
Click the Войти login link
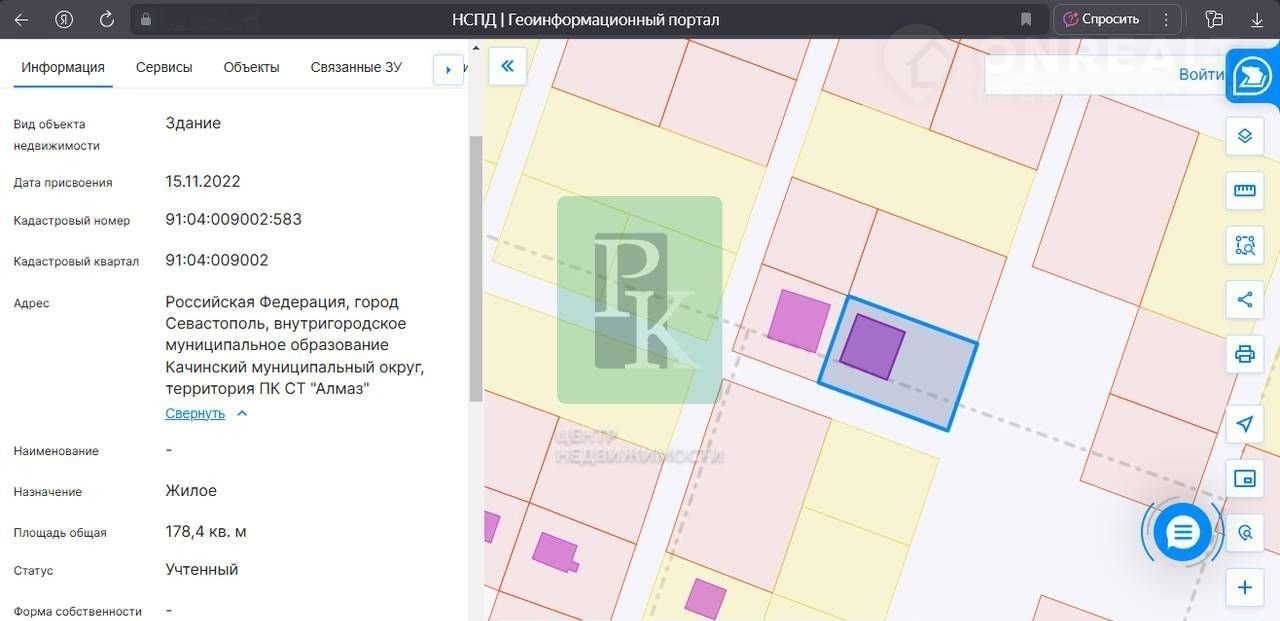click(1200, 74)
